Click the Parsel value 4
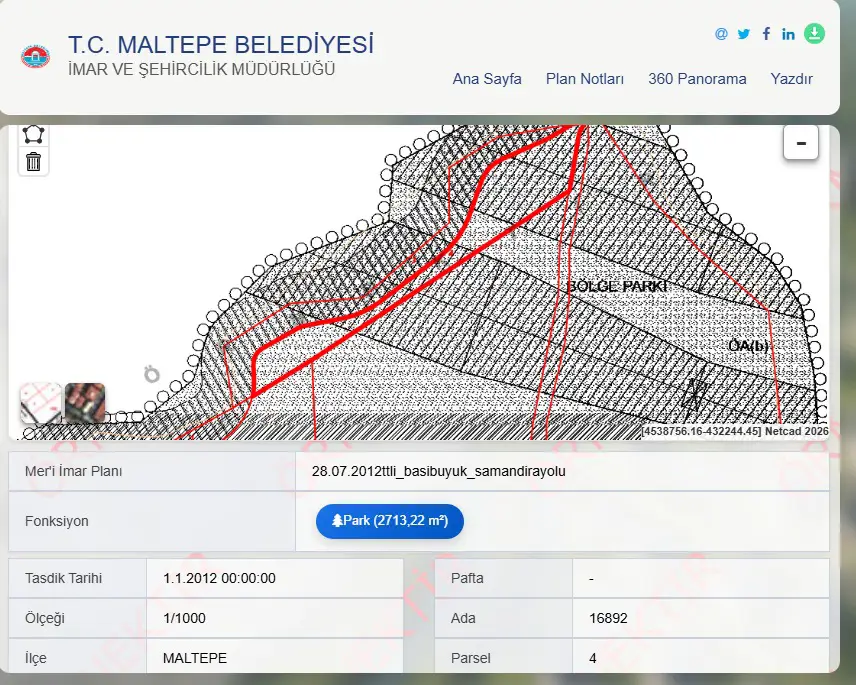Screen dimensions: 856x685 [x=593, y=658]
